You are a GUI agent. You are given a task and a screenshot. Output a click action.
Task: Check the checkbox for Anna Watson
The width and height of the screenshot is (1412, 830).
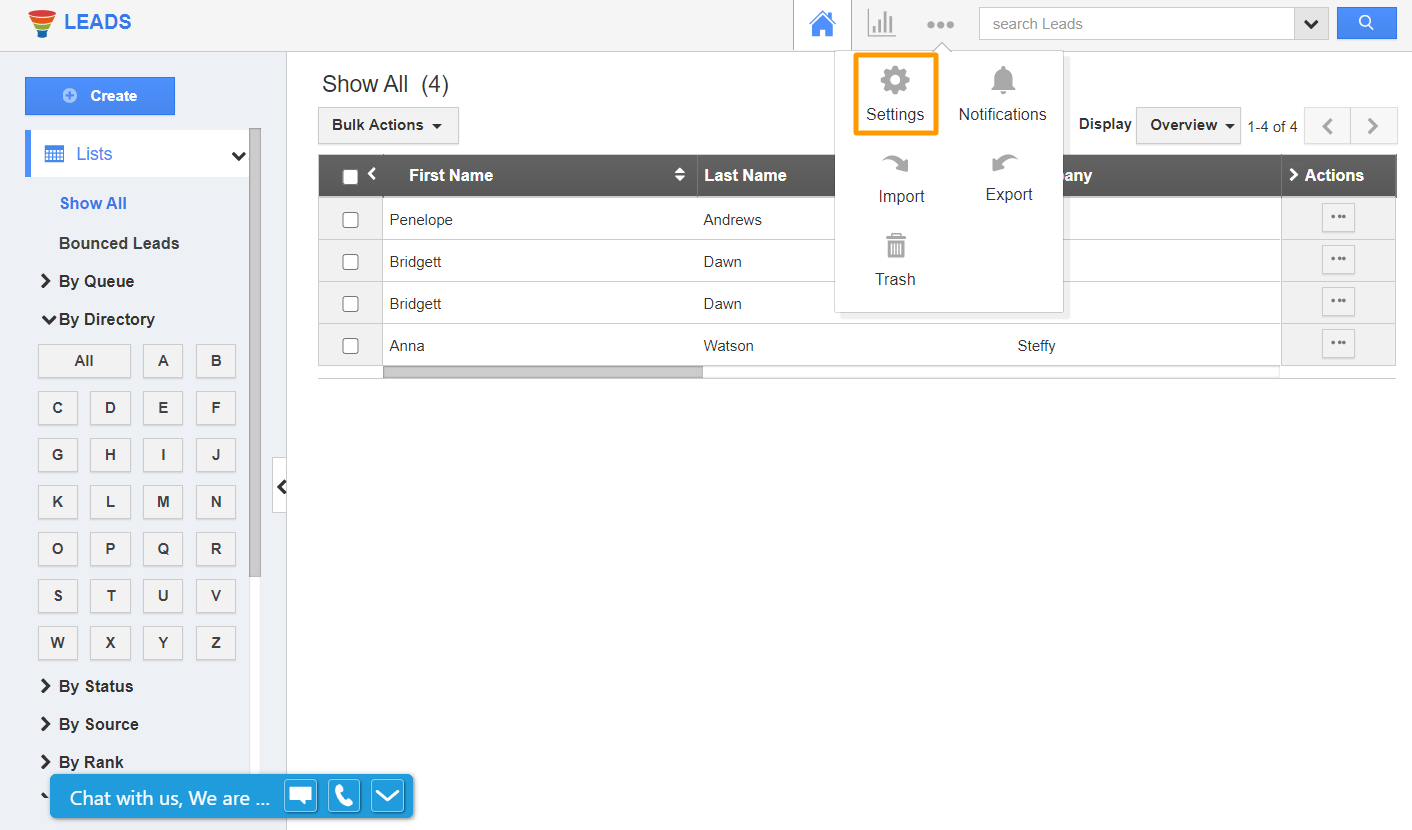(350, 345)
